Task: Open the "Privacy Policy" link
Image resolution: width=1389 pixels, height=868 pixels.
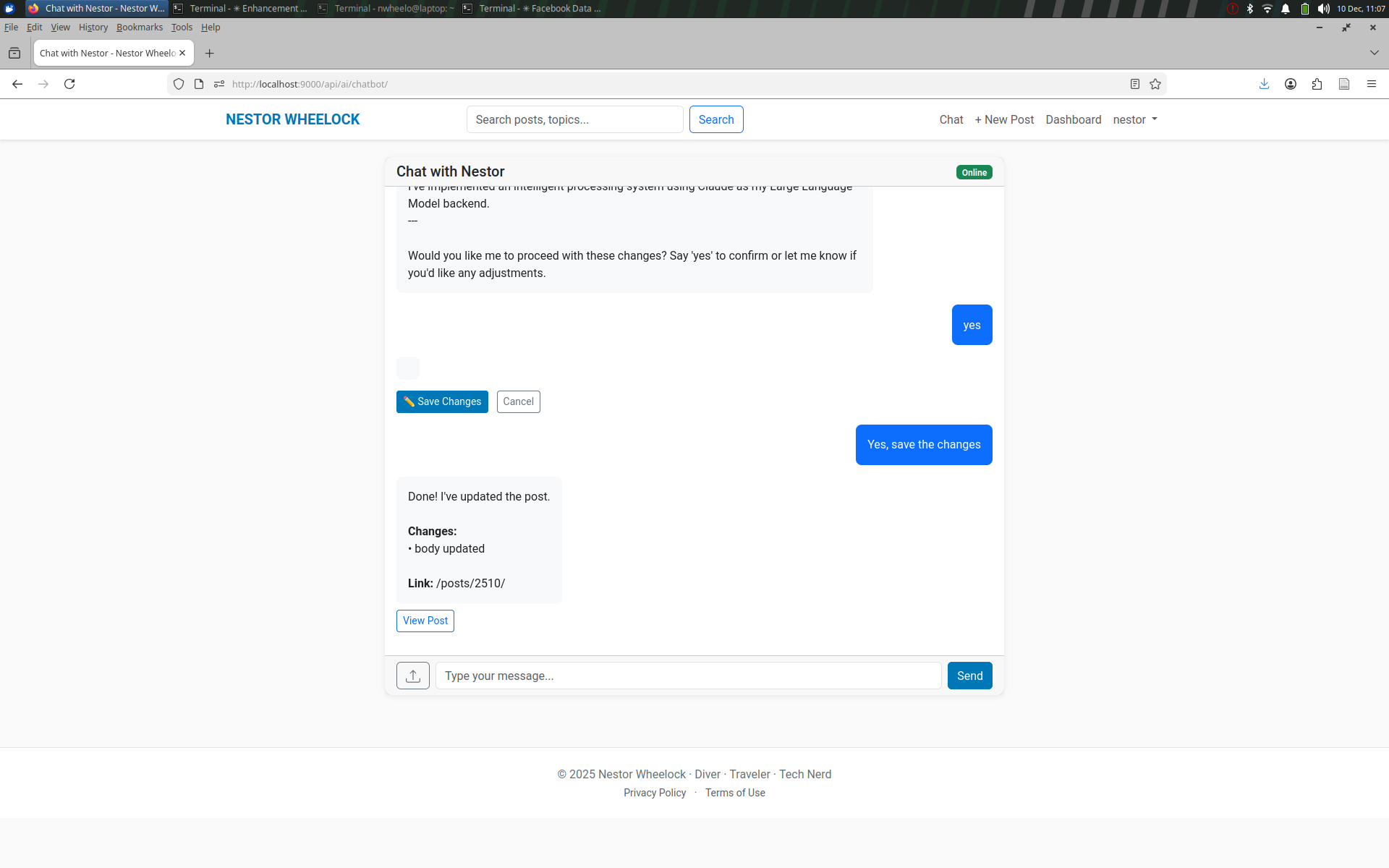Action: tap(654, 793)
